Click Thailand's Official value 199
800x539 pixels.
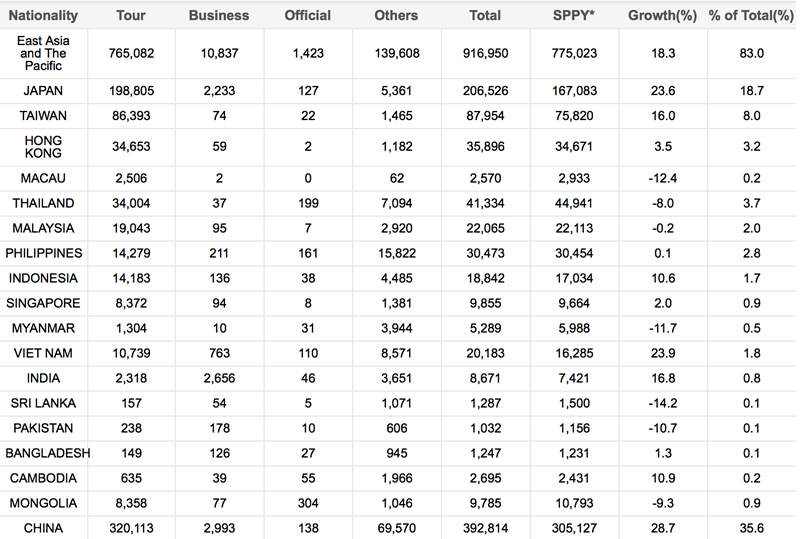pos(308,203)
